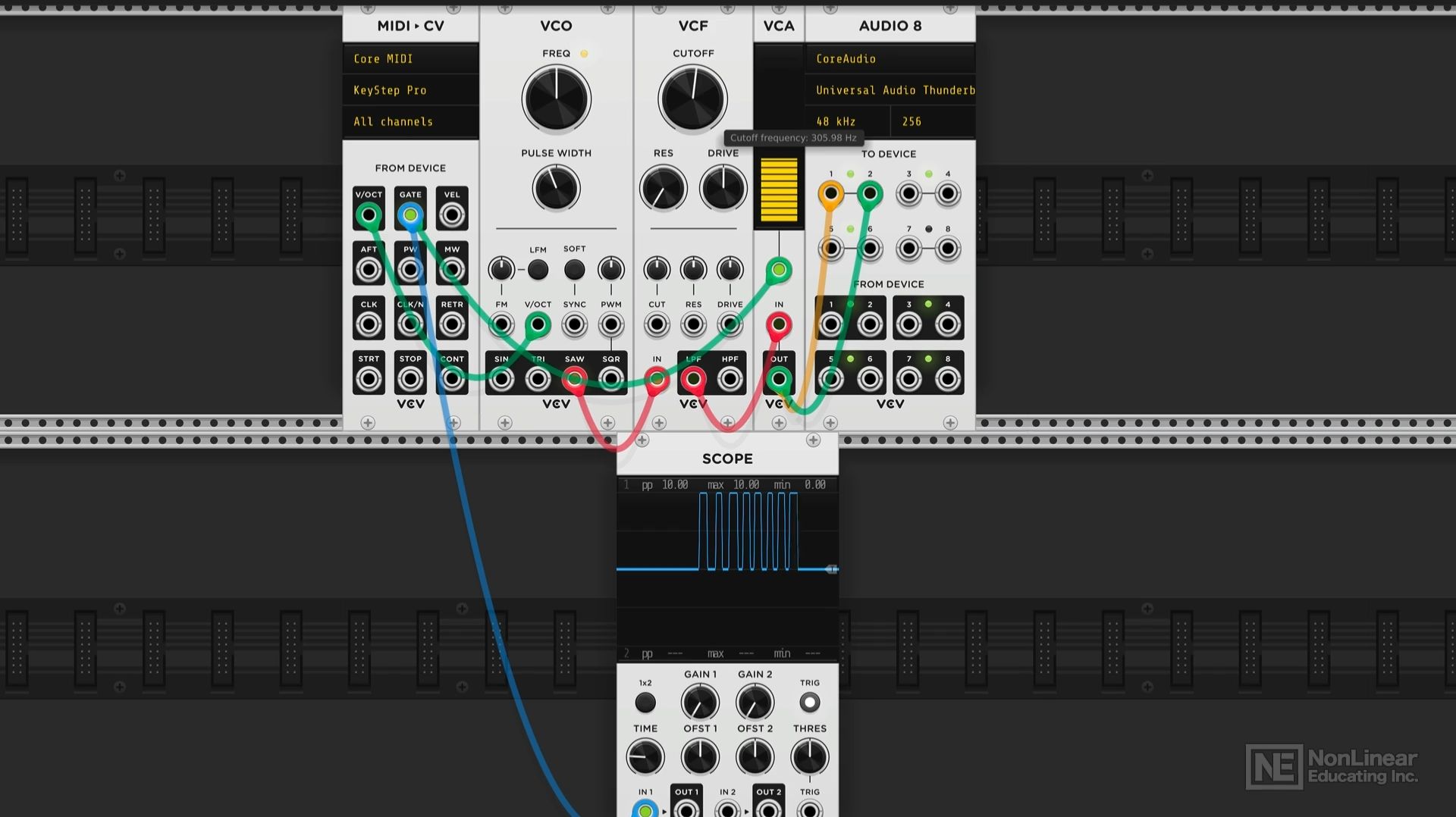The image size is (1456, 817).
Task: Click Audio 8 To Device jack 2
Action: [870, 195]
